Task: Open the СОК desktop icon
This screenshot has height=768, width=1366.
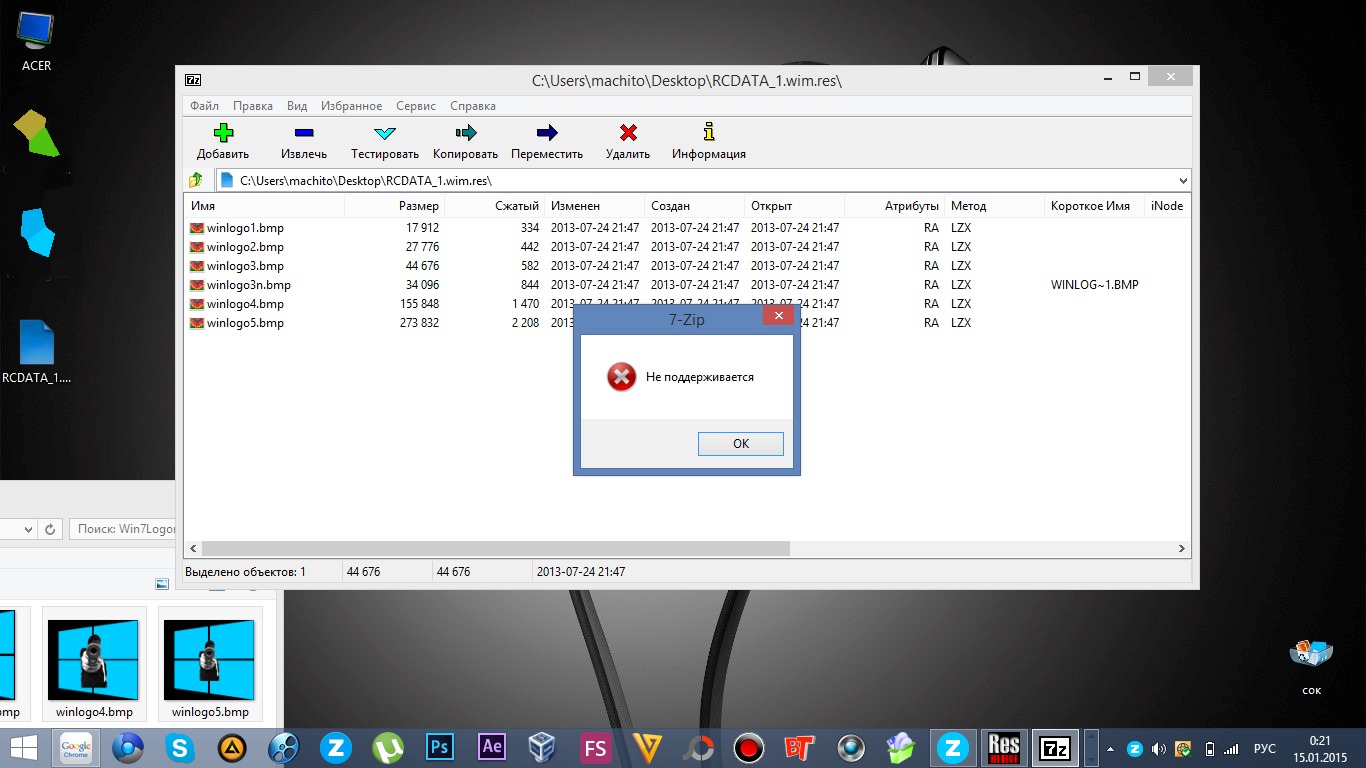Action: (1311, 667)
